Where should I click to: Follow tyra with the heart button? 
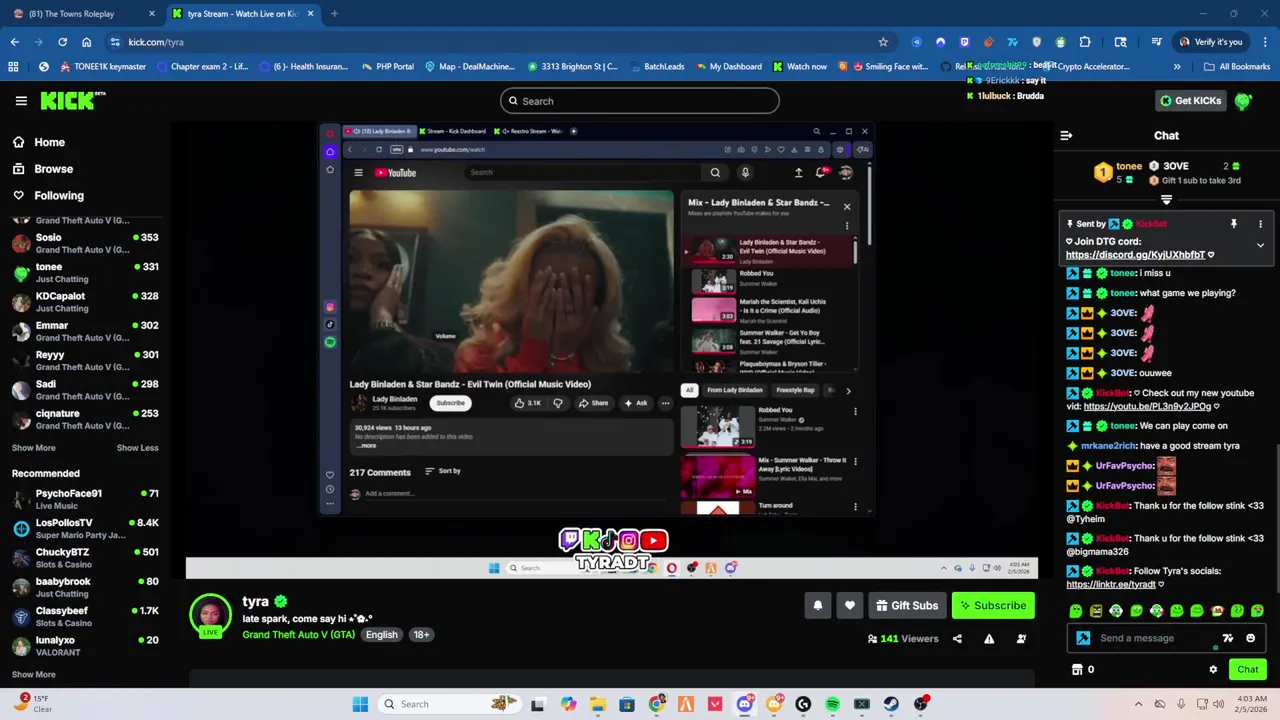pos(849,605)
